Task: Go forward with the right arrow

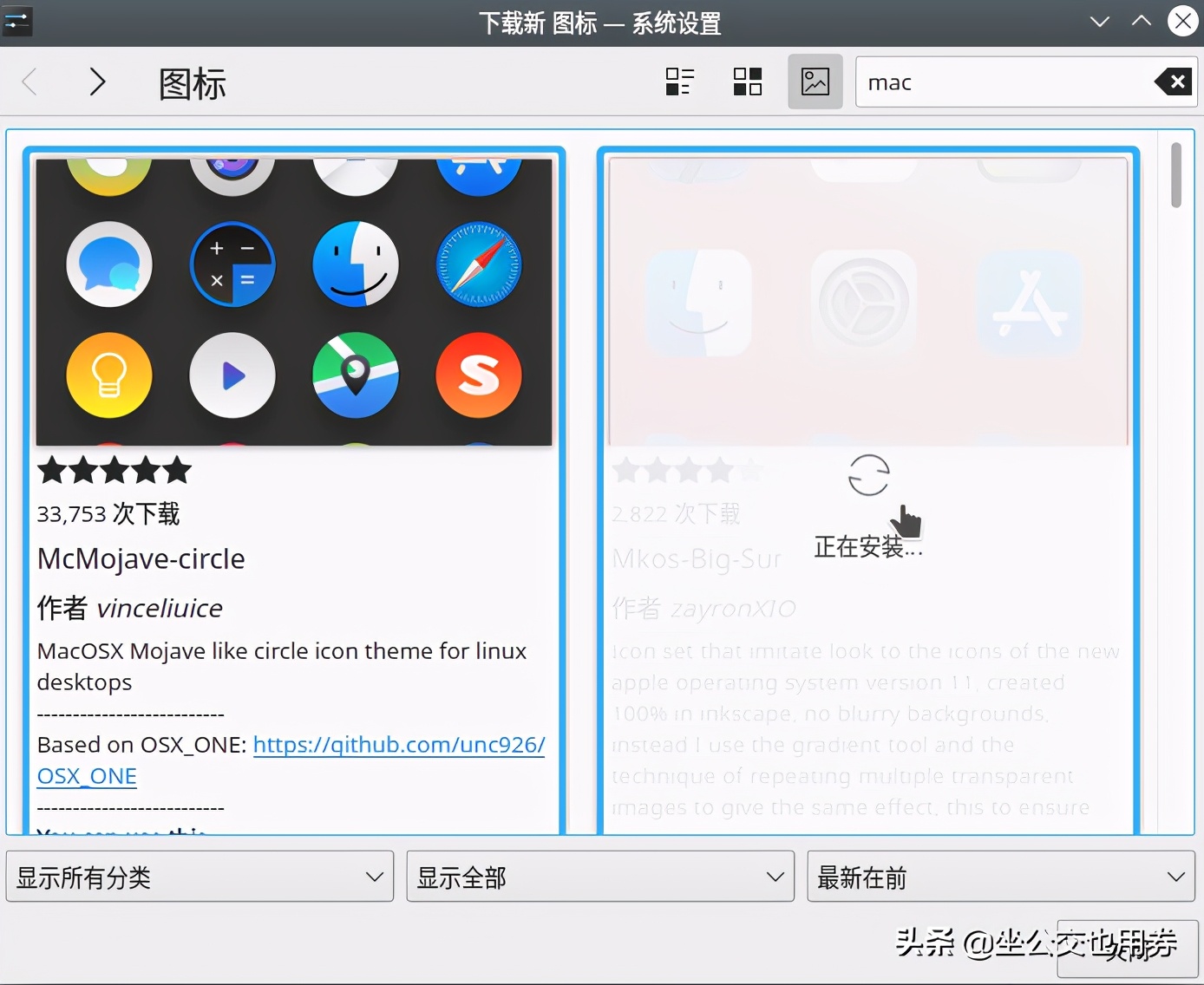Action: click(97, 82)
